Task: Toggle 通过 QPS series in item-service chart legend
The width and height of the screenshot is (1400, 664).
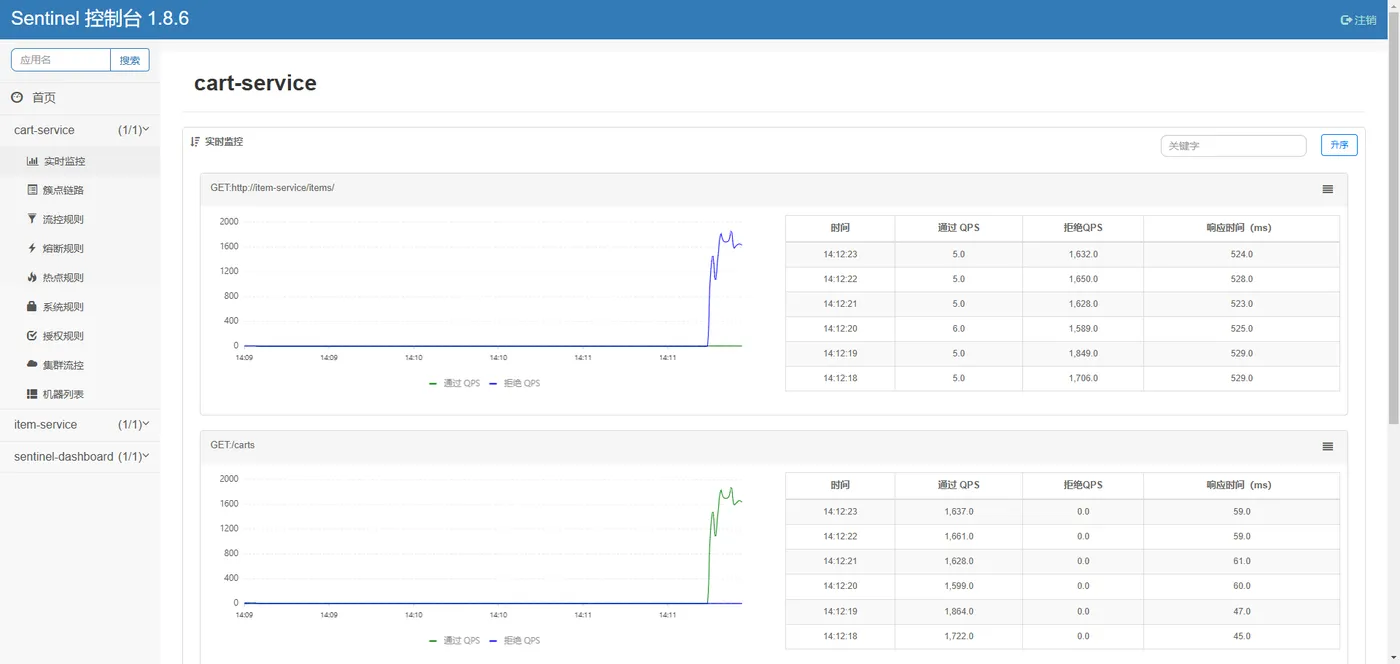Action: 455,383
